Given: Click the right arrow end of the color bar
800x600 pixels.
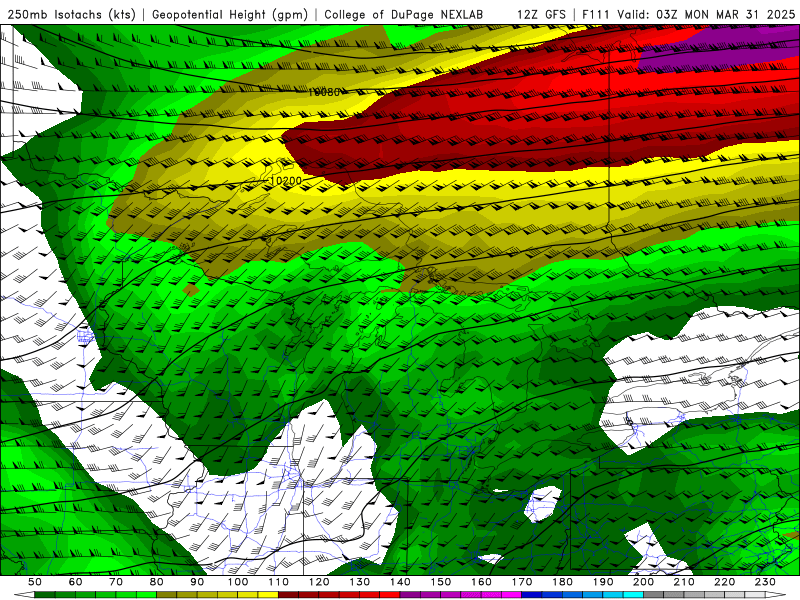Looking at the screenshot, I should point(776,594).
